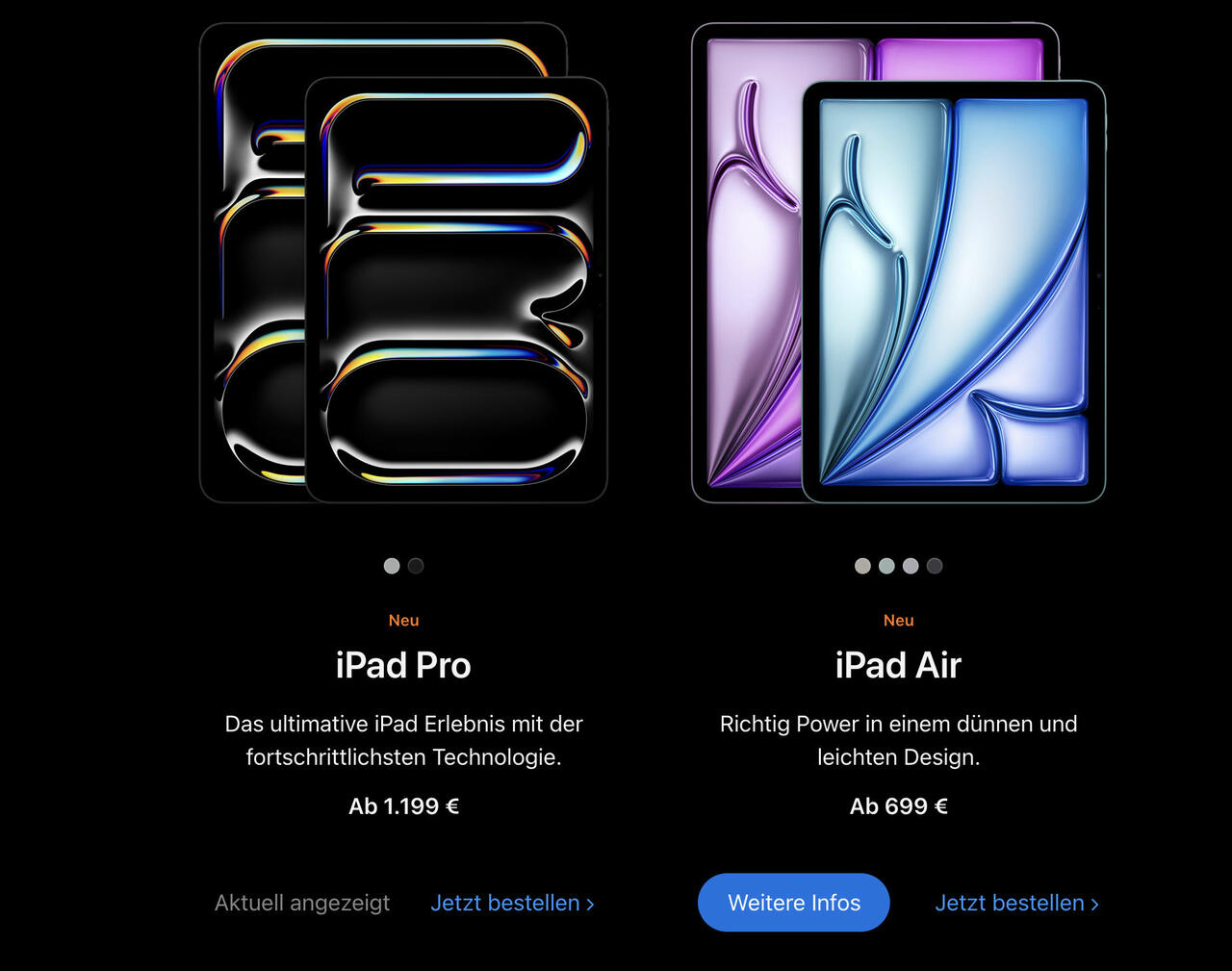This screenshot has height=971, width=1232.
Task: Click the Ab 699 € price text
Action: coord(898,806)
